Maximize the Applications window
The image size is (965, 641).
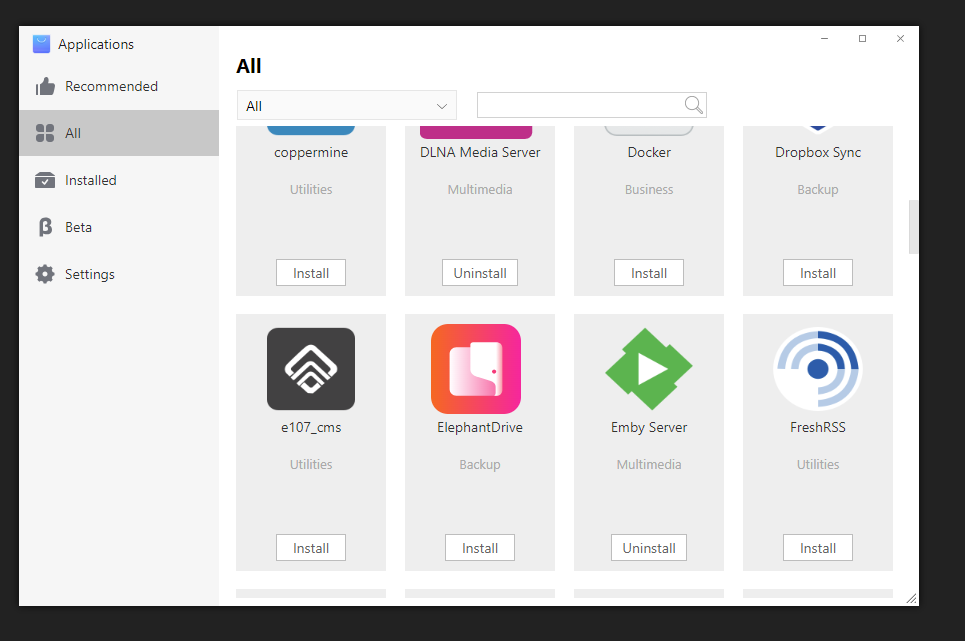click(862, 38)
